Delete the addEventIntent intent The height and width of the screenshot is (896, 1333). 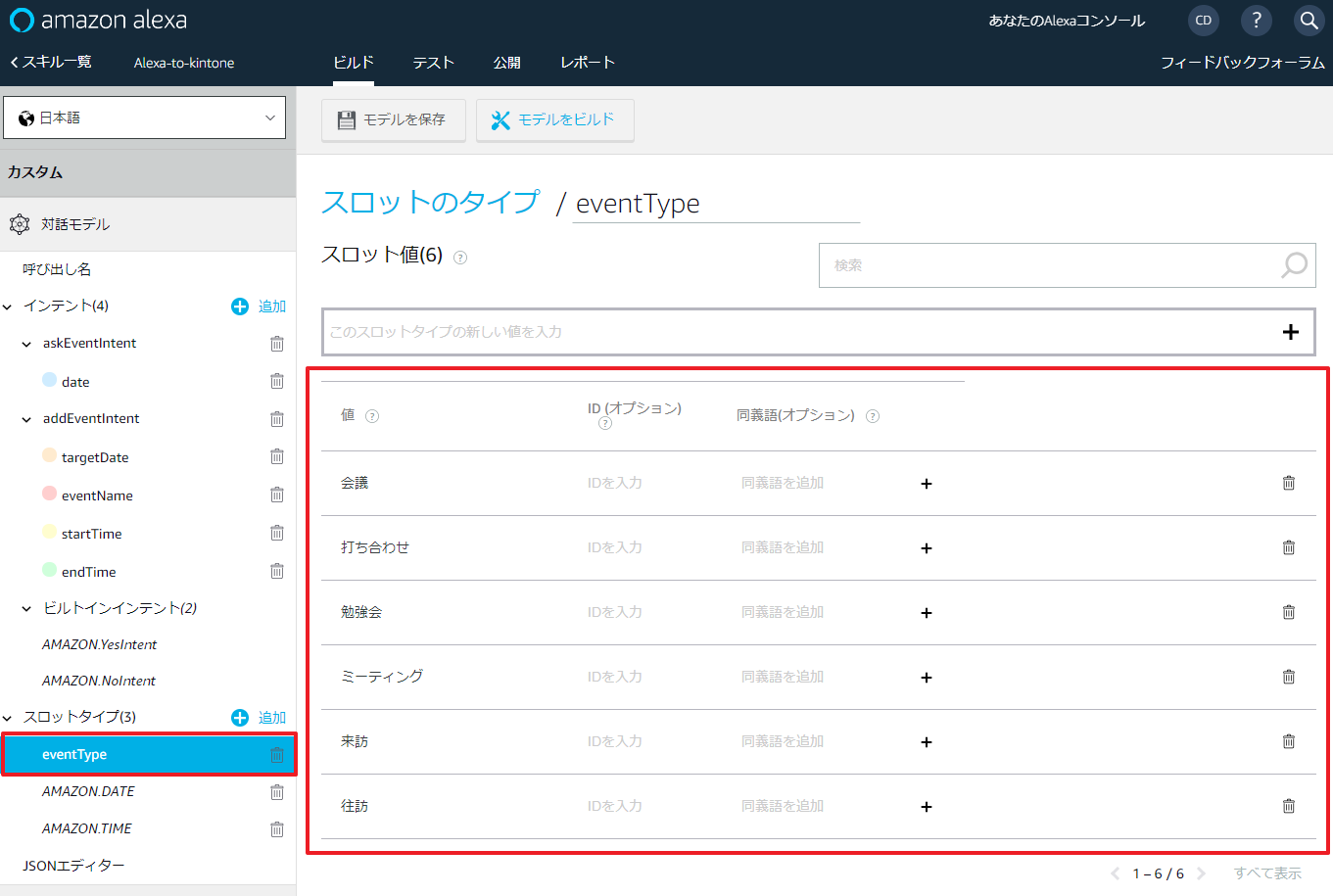pos(277,419)
